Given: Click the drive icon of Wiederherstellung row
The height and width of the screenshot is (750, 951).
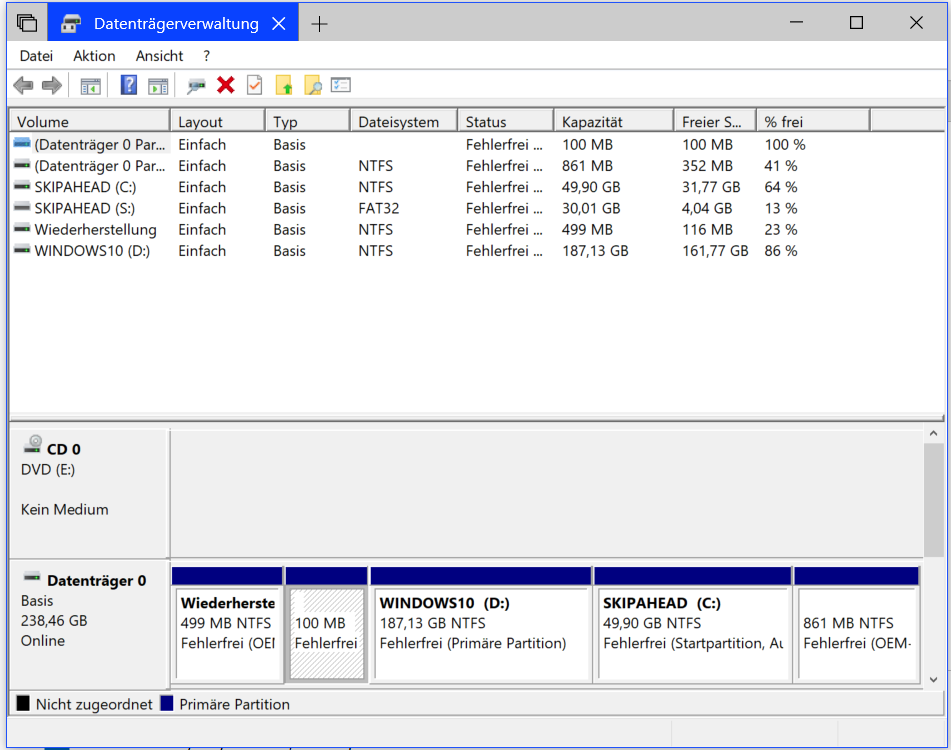Looking at the screenshot, I should (x=22, y=228).
